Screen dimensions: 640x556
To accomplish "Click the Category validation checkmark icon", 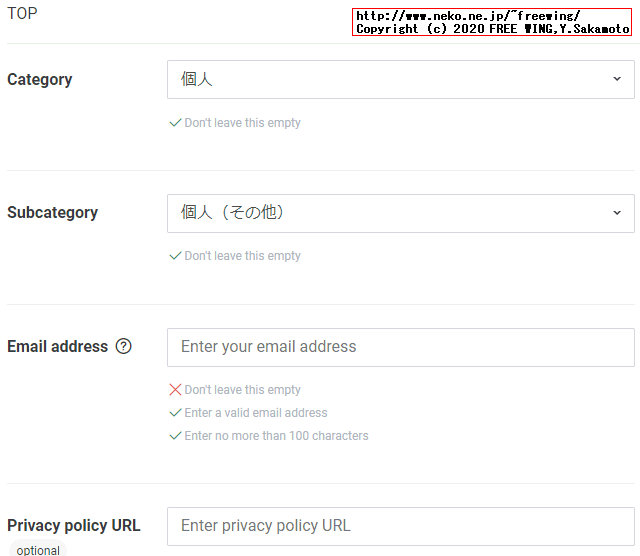I will tap(176, 123).
